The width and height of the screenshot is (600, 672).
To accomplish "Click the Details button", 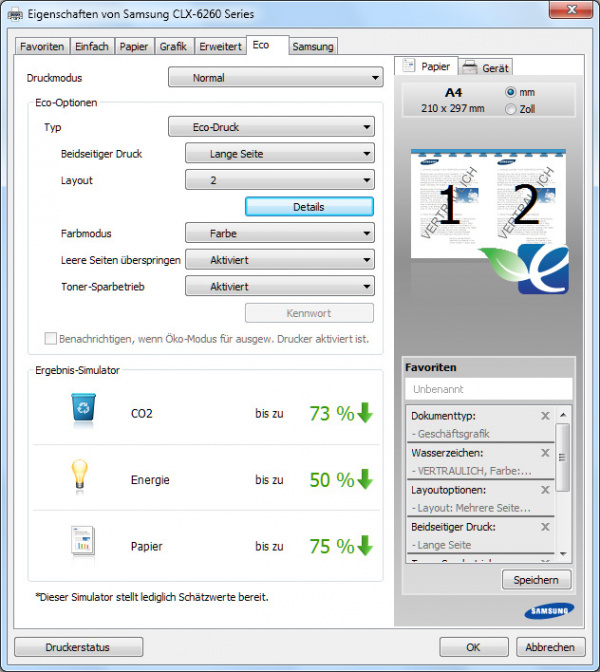I will (309, 206).
